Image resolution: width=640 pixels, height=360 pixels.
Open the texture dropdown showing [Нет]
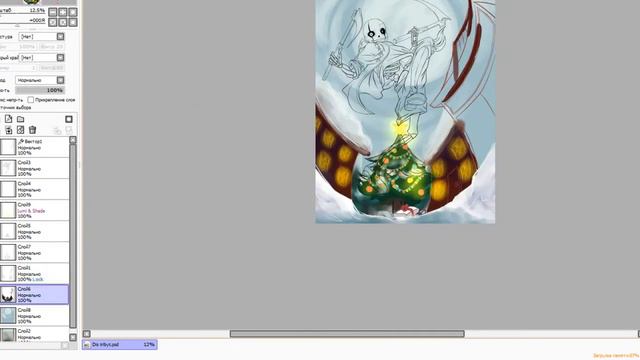42,37
